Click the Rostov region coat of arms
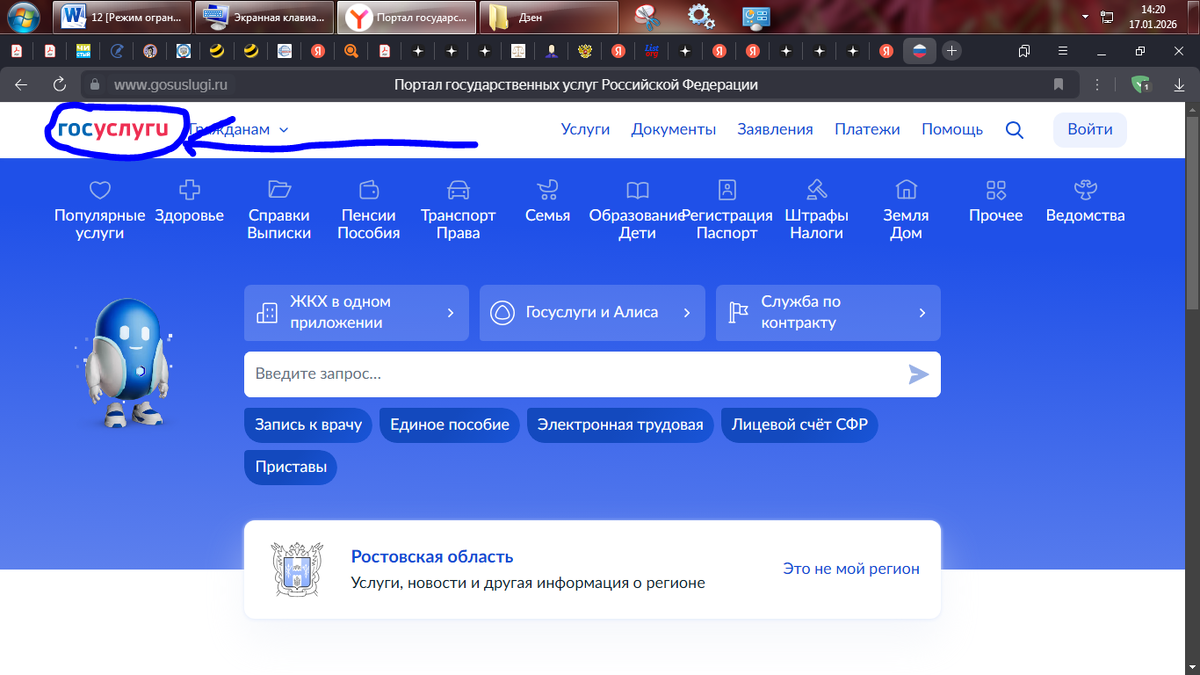 pos(297,569)
